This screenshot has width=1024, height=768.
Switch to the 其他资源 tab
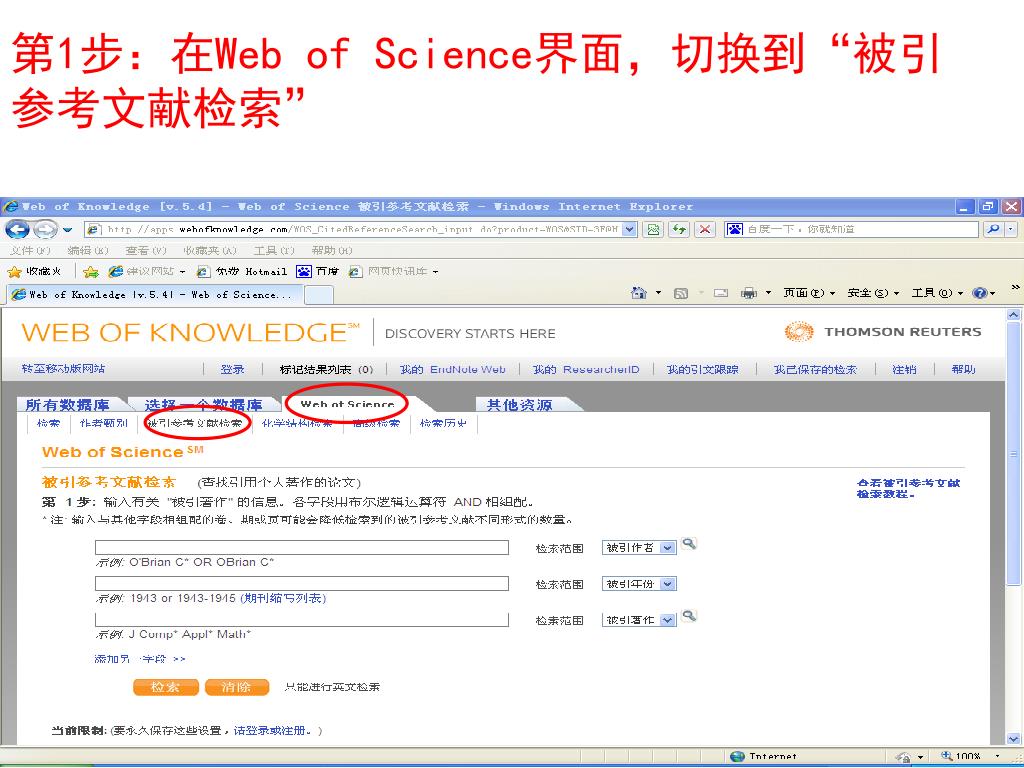[520, 405]
